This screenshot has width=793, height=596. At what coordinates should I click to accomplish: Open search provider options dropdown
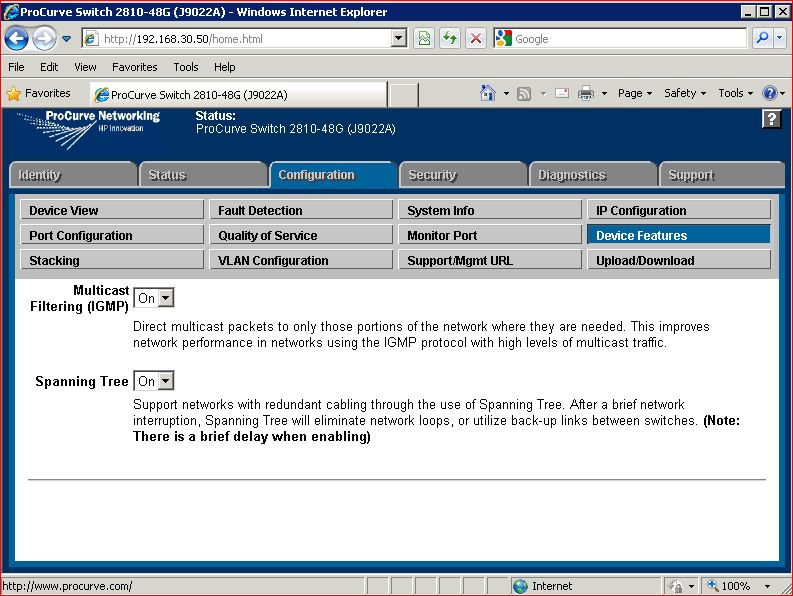click(x=779, y=38)
